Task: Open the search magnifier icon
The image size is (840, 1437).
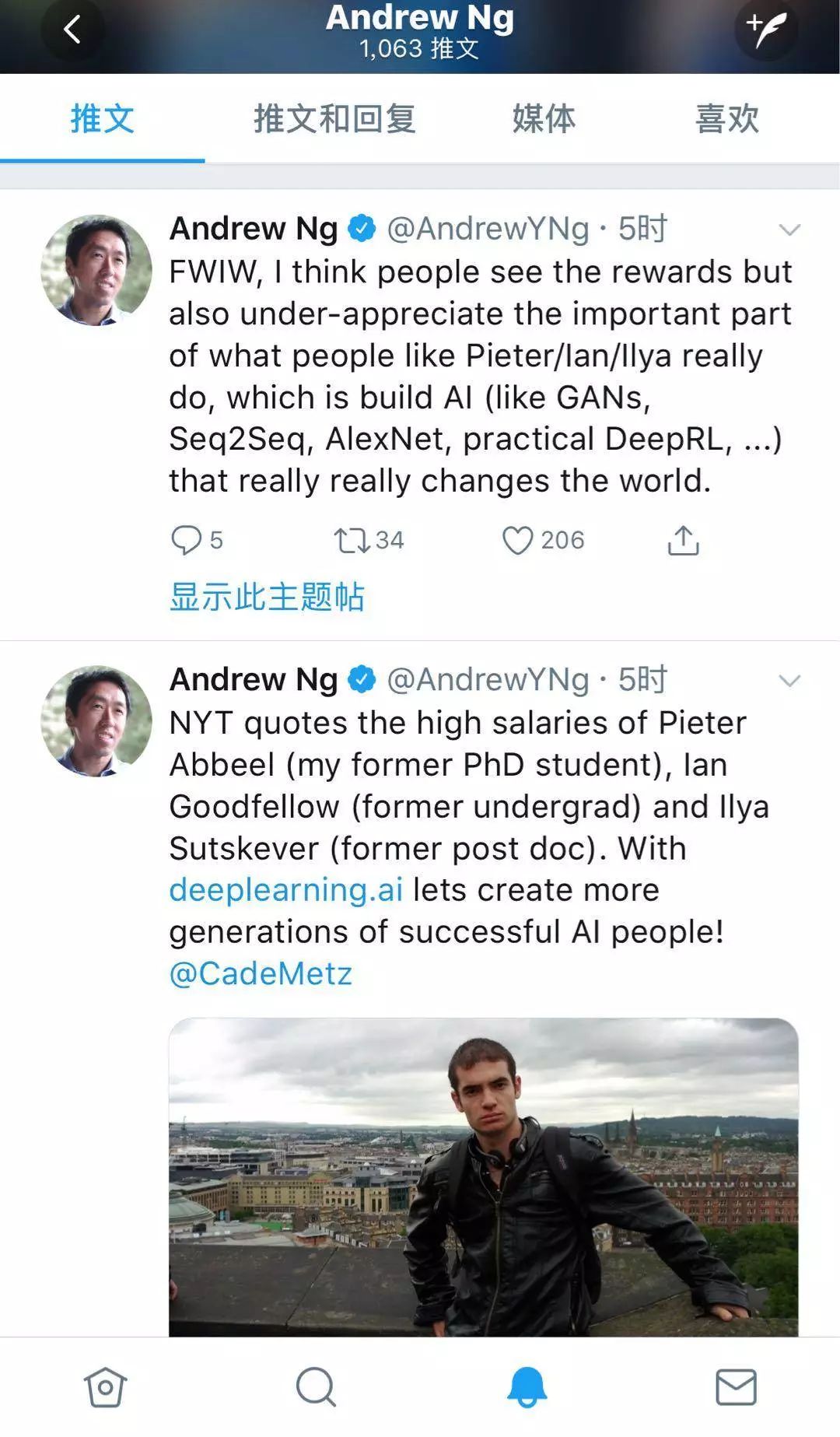Action: coord(316,1386)
